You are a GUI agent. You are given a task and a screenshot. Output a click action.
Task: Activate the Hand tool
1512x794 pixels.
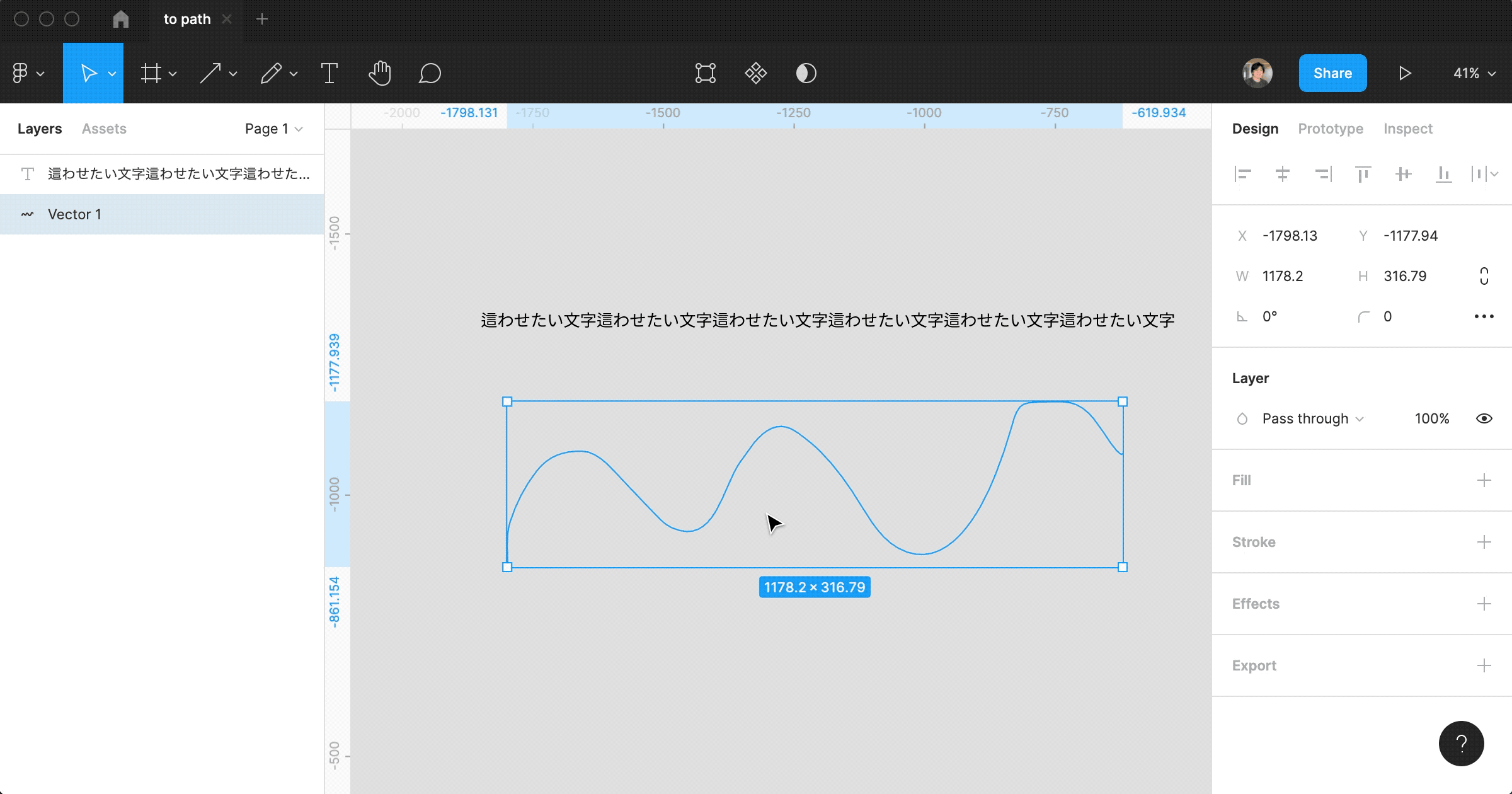(380, 73)
